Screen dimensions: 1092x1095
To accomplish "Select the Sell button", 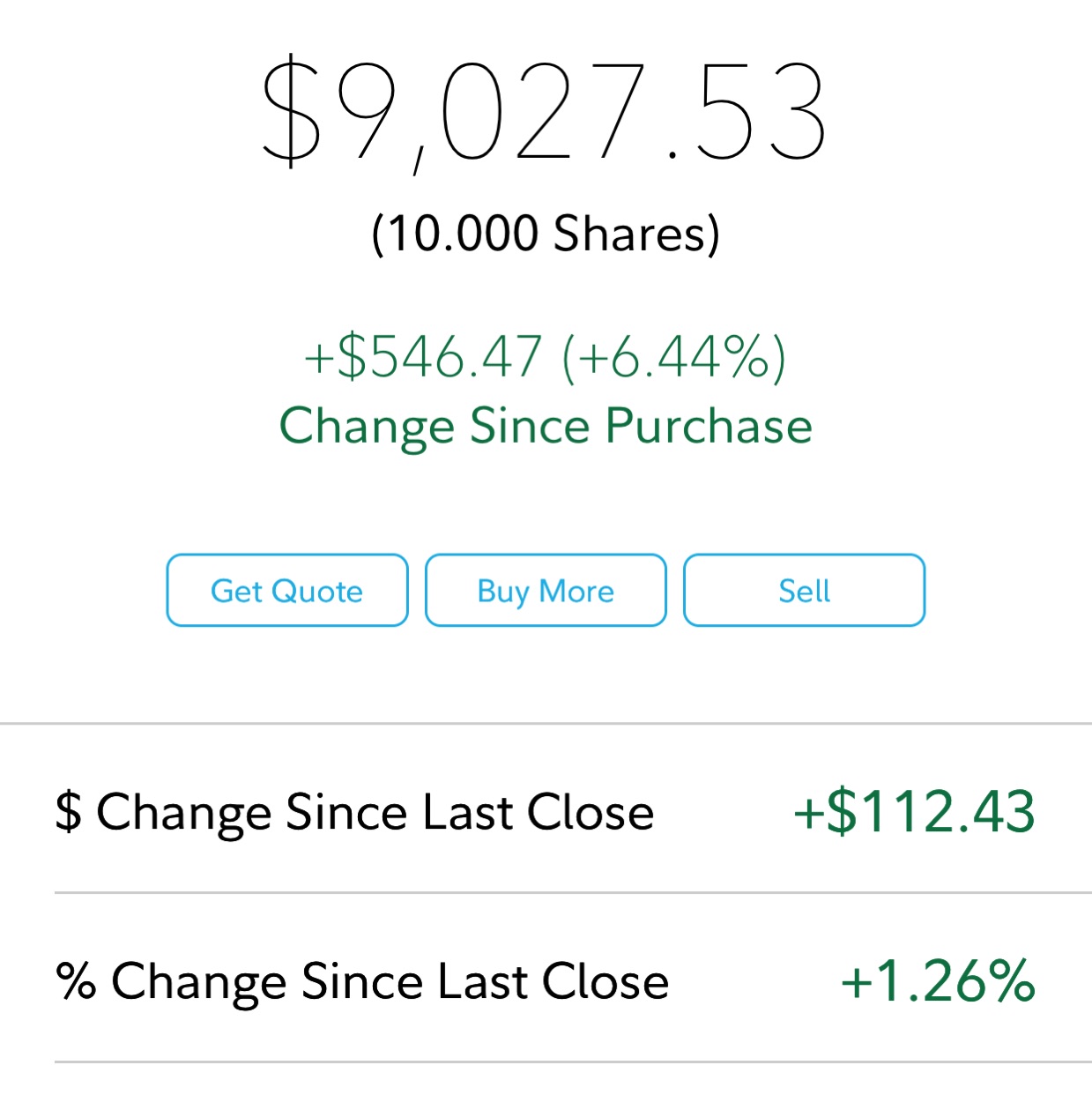I will (x=805, y=590).
